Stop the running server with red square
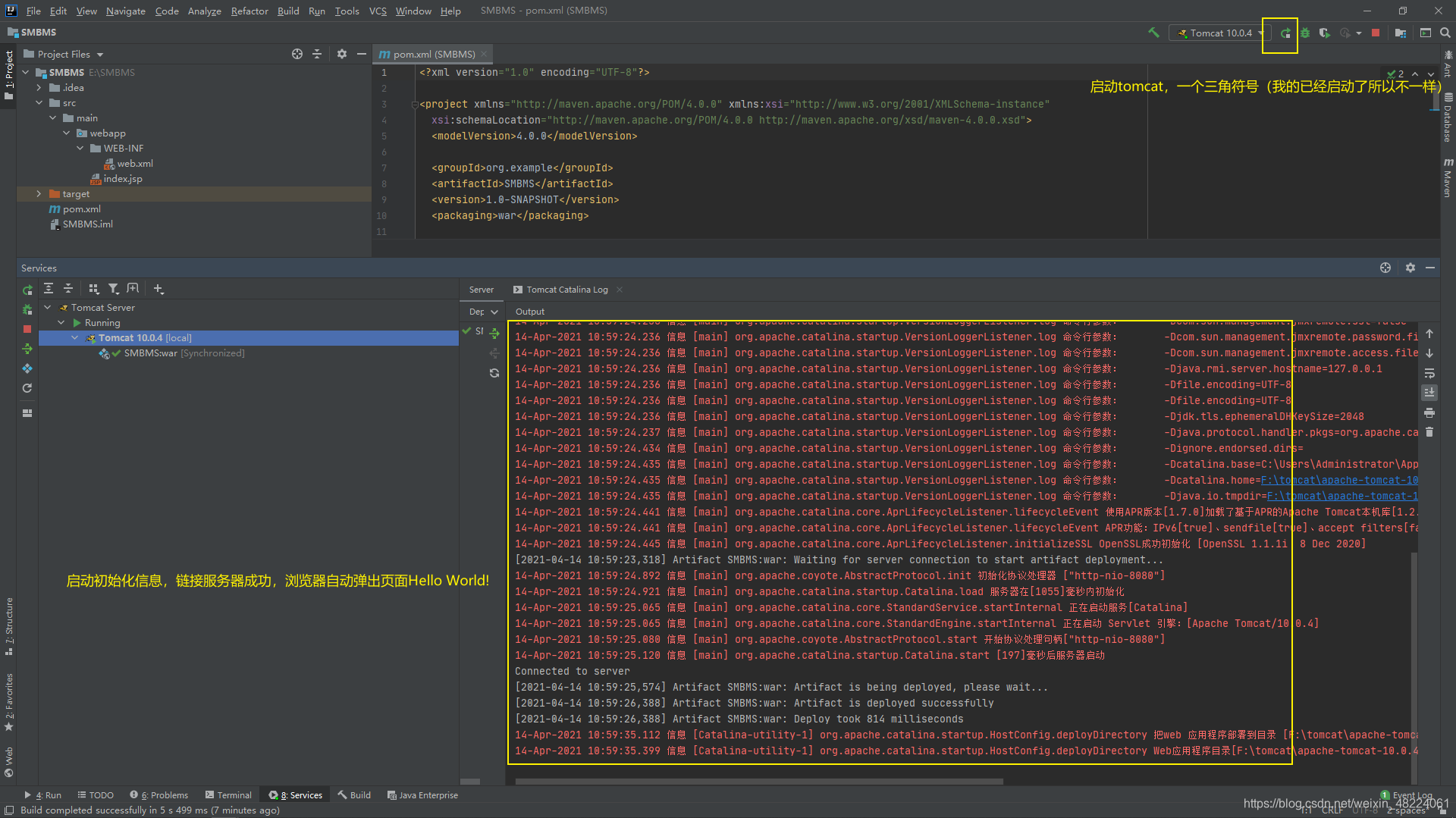The width and height of the screenshot is (1456, 818). click(1376, 33)
